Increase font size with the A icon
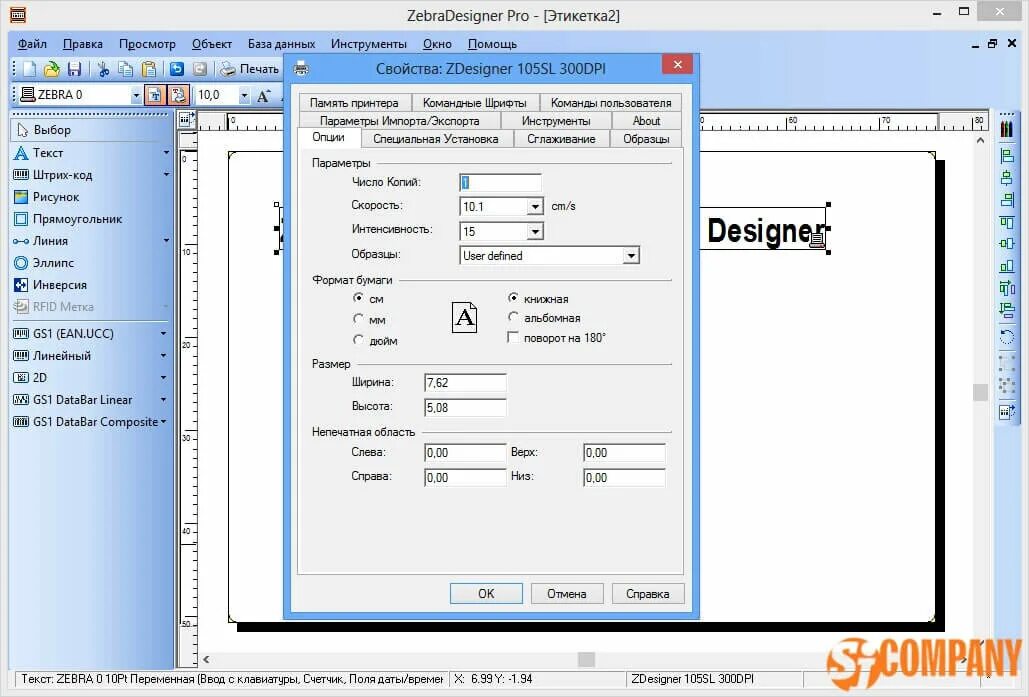Image resolution: width=1029 pixels, height=697 pixels. pyautogui.click(x=264, y=96)
